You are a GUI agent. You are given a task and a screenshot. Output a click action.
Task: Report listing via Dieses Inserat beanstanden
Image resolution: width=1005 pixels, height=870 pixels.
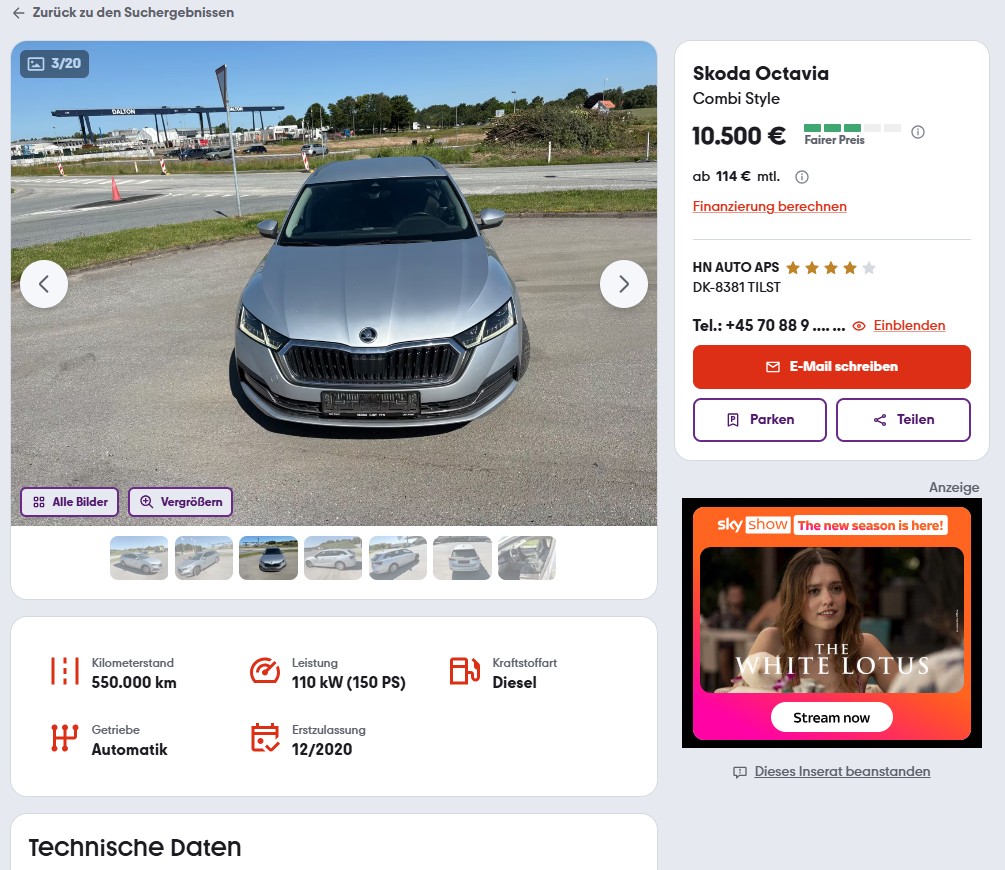(x=842, y=772)
